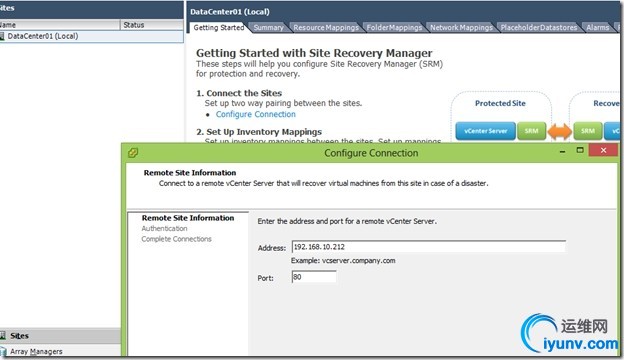624x360 pixels.
Task: Click the Address input field
Action: click(x=428, y=247)
